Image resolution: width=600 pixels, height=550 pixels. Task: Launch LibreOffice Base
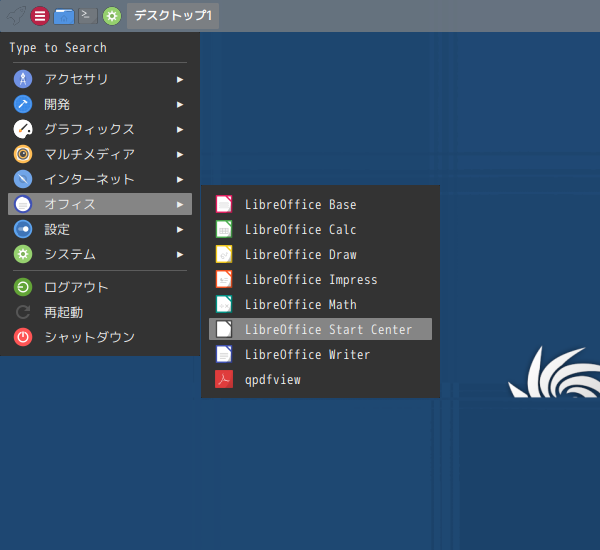pos(320,204)
